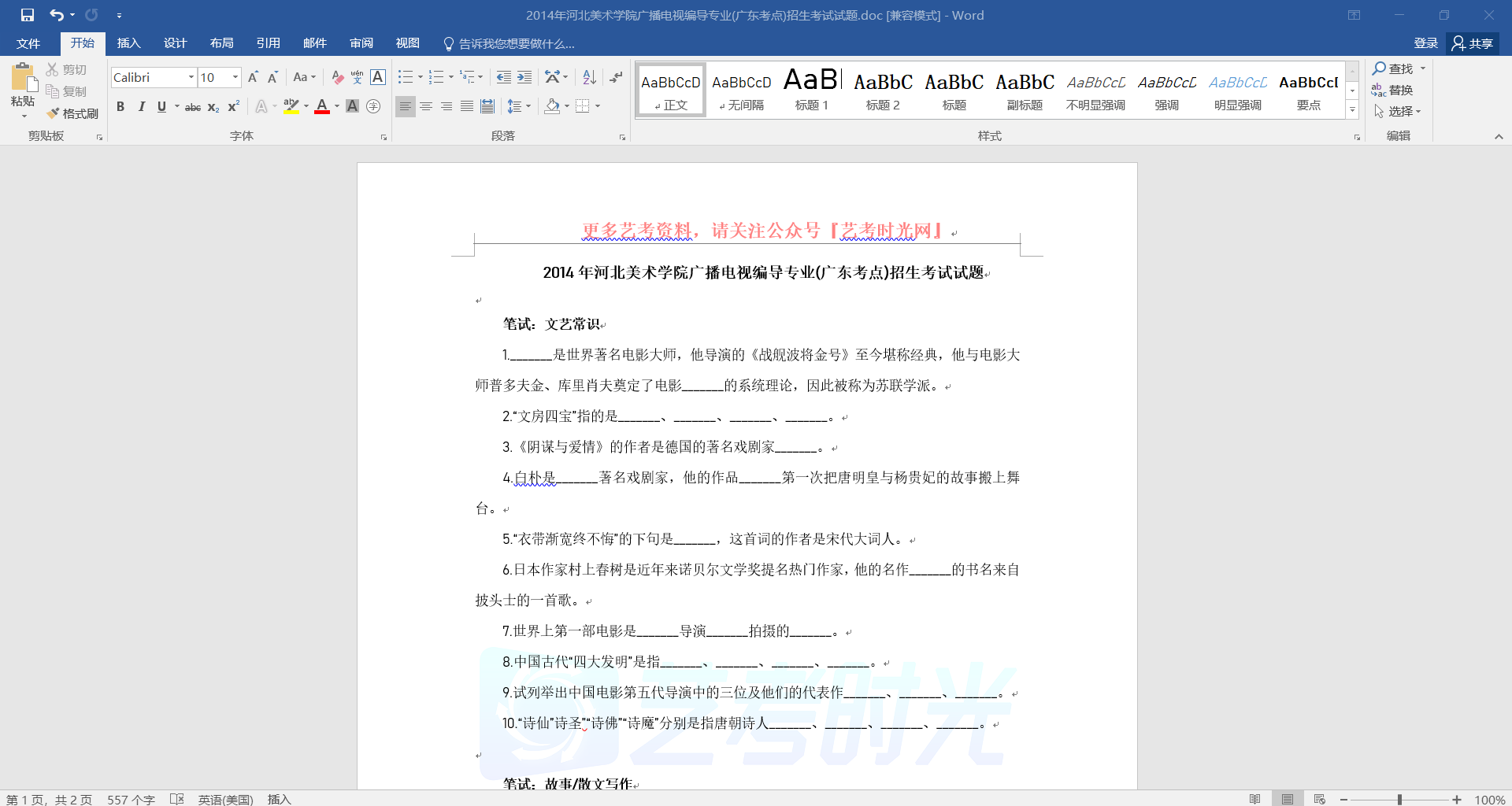
Task: Show or hide paragraph marks
Action: [616, 77]
